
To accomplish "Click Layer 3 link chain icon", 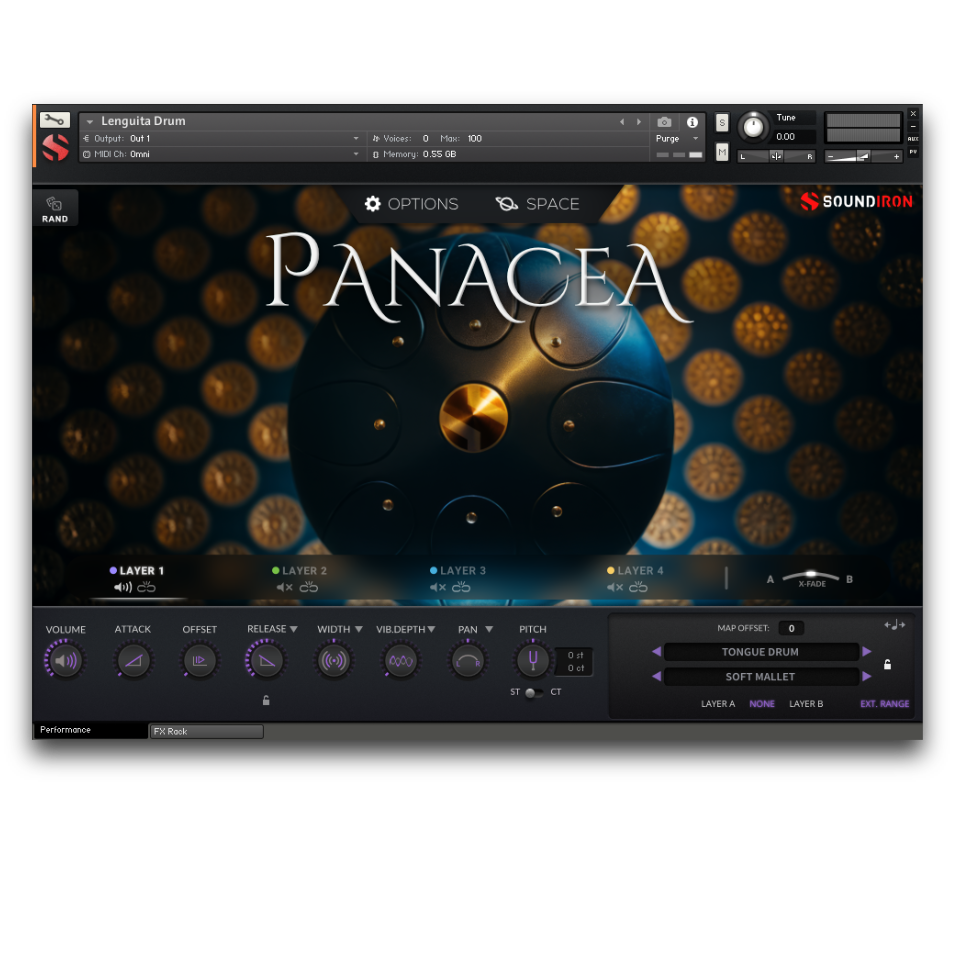I will point(461,588).
